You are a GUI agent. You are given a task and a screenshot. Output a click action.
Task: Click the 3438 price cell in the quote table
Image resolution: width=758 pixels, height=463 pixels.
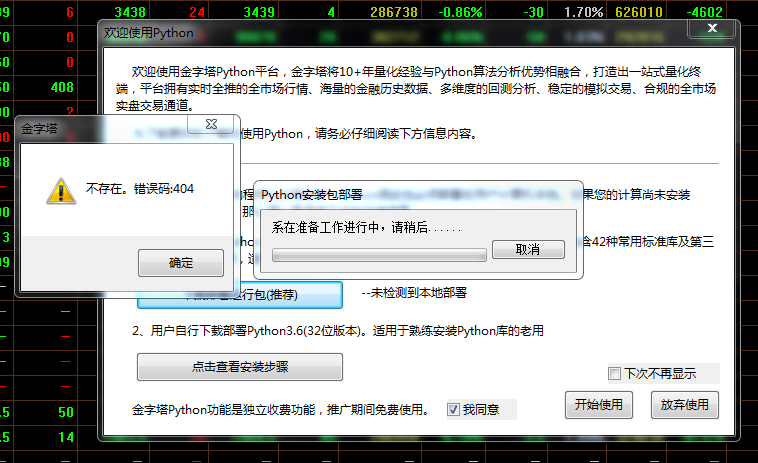click(x=130, y=12)
